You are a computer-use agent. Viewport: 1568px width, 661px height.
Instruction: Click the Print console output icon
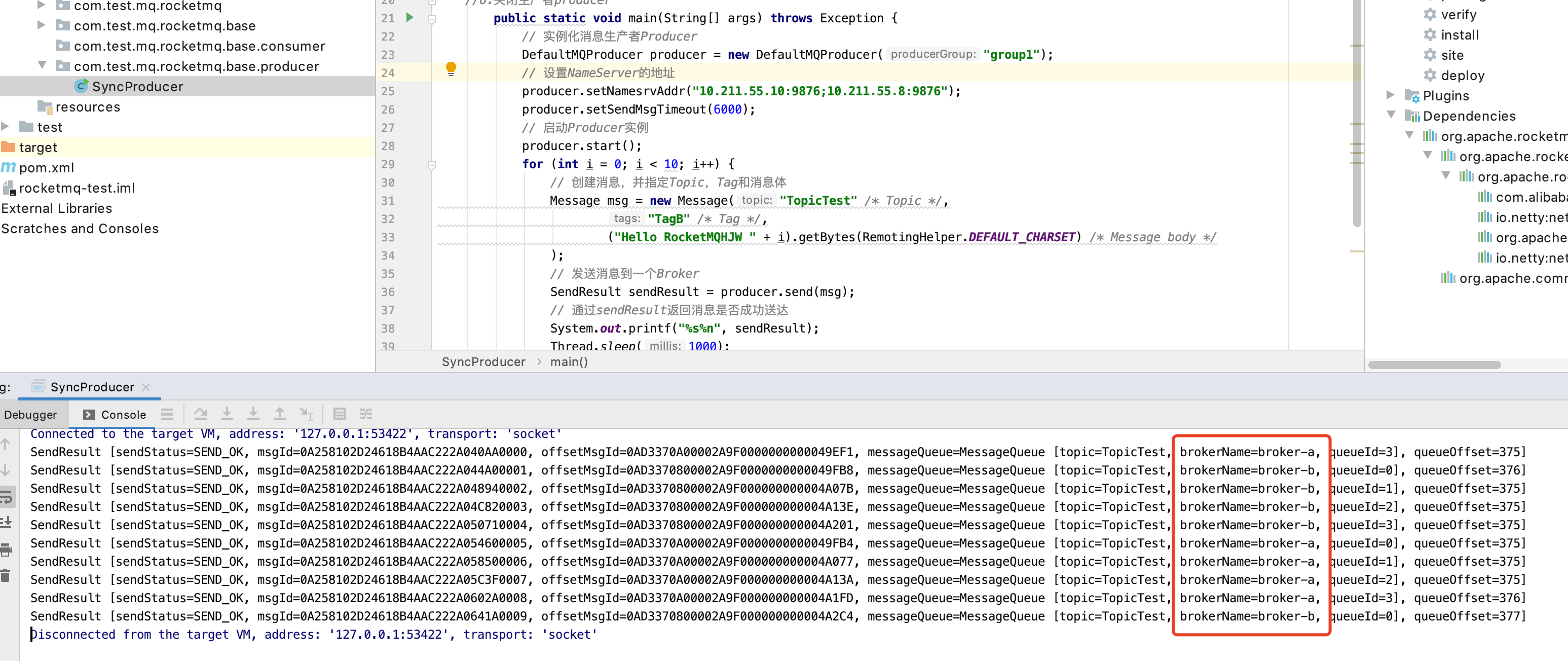pos(7,550)
